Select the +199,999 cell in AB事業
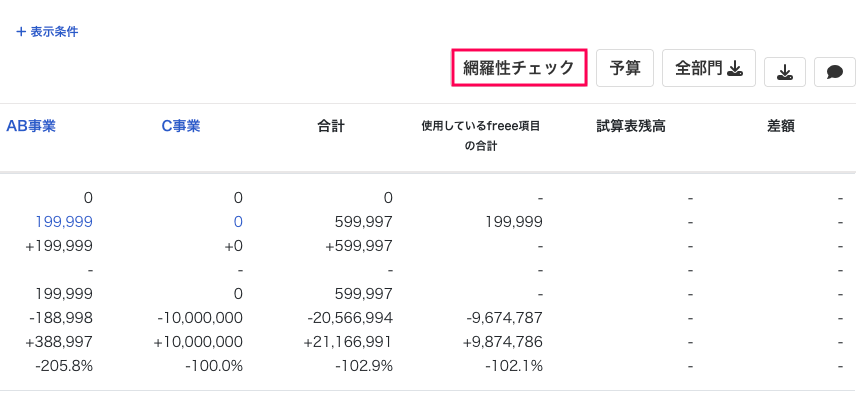Viewport: 867px width, 399px height. coord(59,246)
